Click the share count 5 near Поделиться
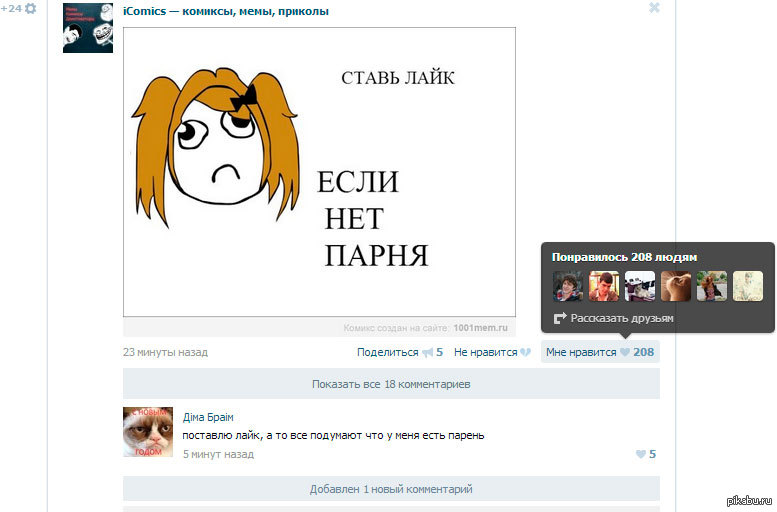 (x=440, y=352)
